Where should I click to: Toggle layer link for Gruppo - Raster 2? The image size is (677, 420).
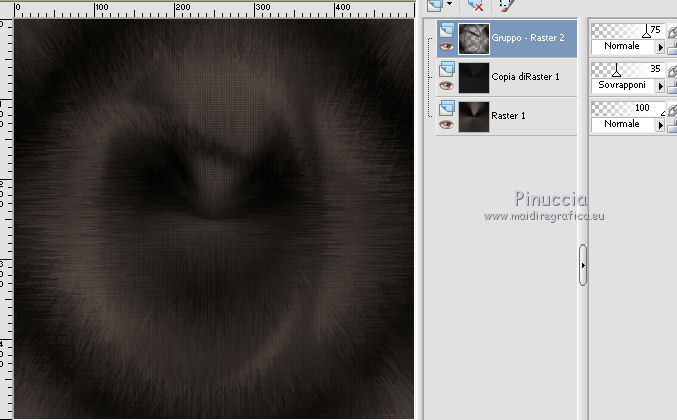672,32
